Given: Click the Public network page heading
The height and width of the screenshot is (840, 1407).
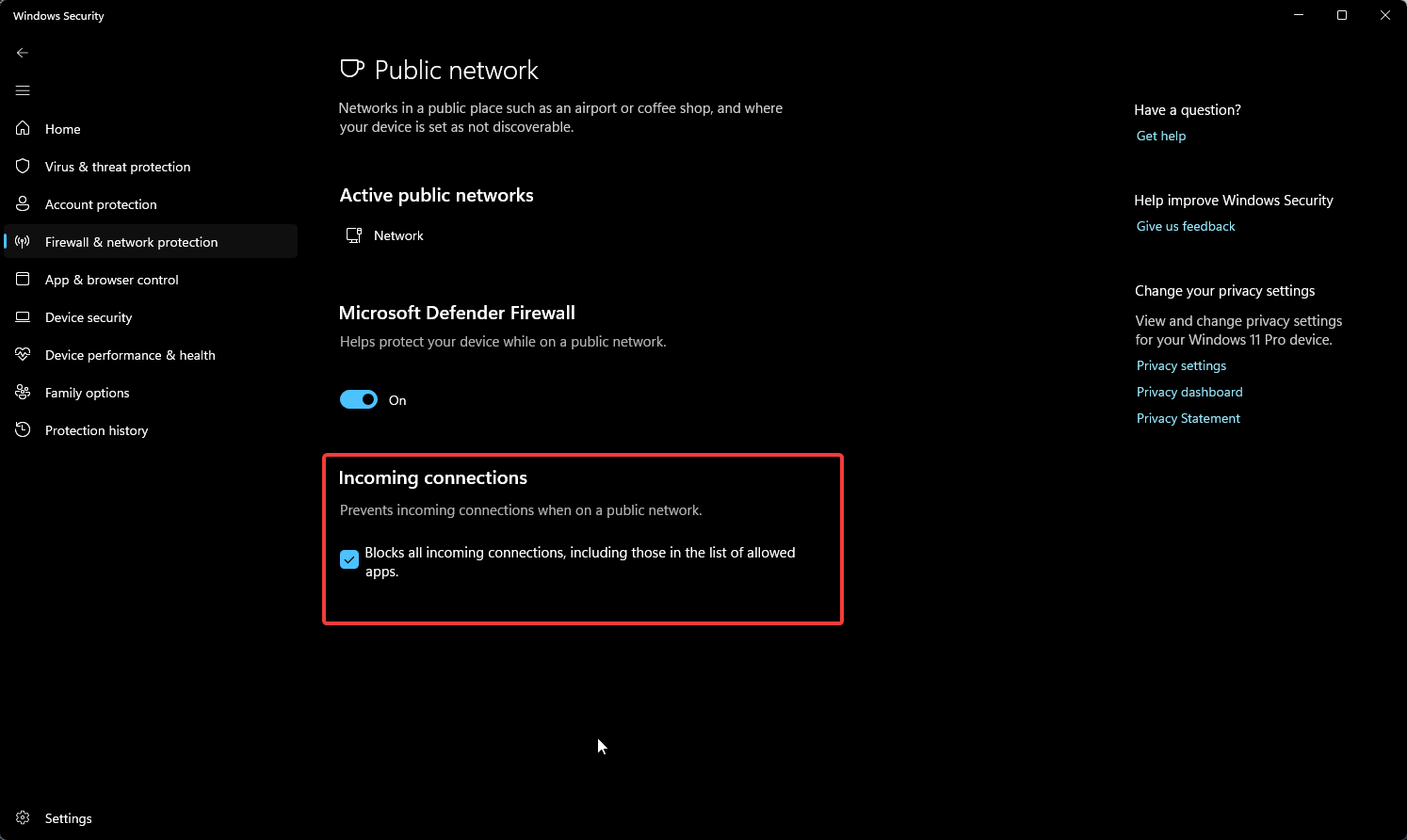Looking at the screenshot, I should [x=457, y=70].
